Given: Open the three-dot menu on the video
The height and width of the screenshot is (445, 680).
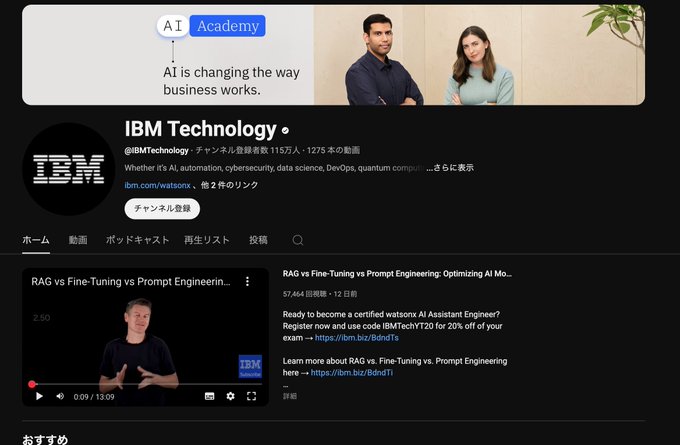Looking at the screenshot, I should coord(247,281).
